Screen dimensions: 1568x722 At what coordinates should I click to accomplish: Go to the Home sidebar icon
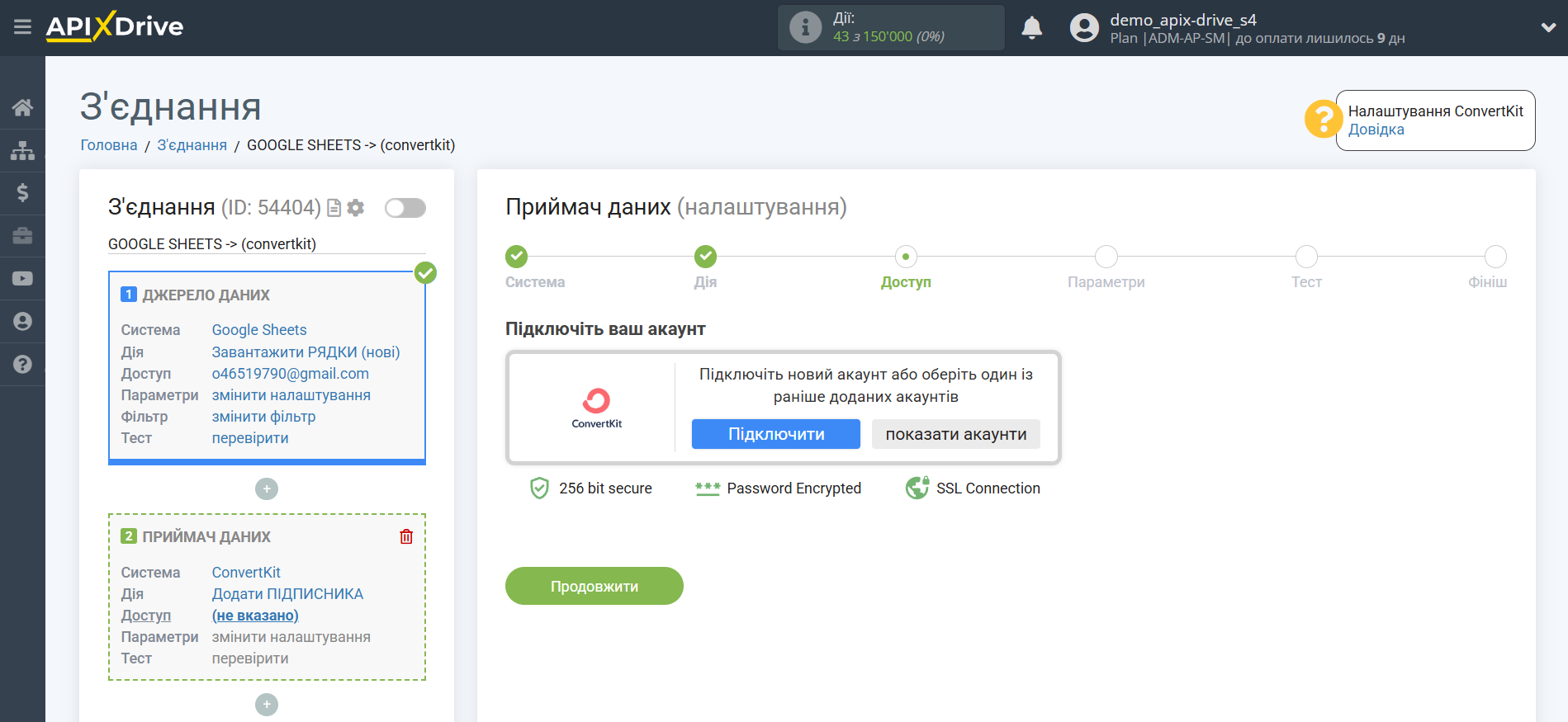(x=22, y=107)
